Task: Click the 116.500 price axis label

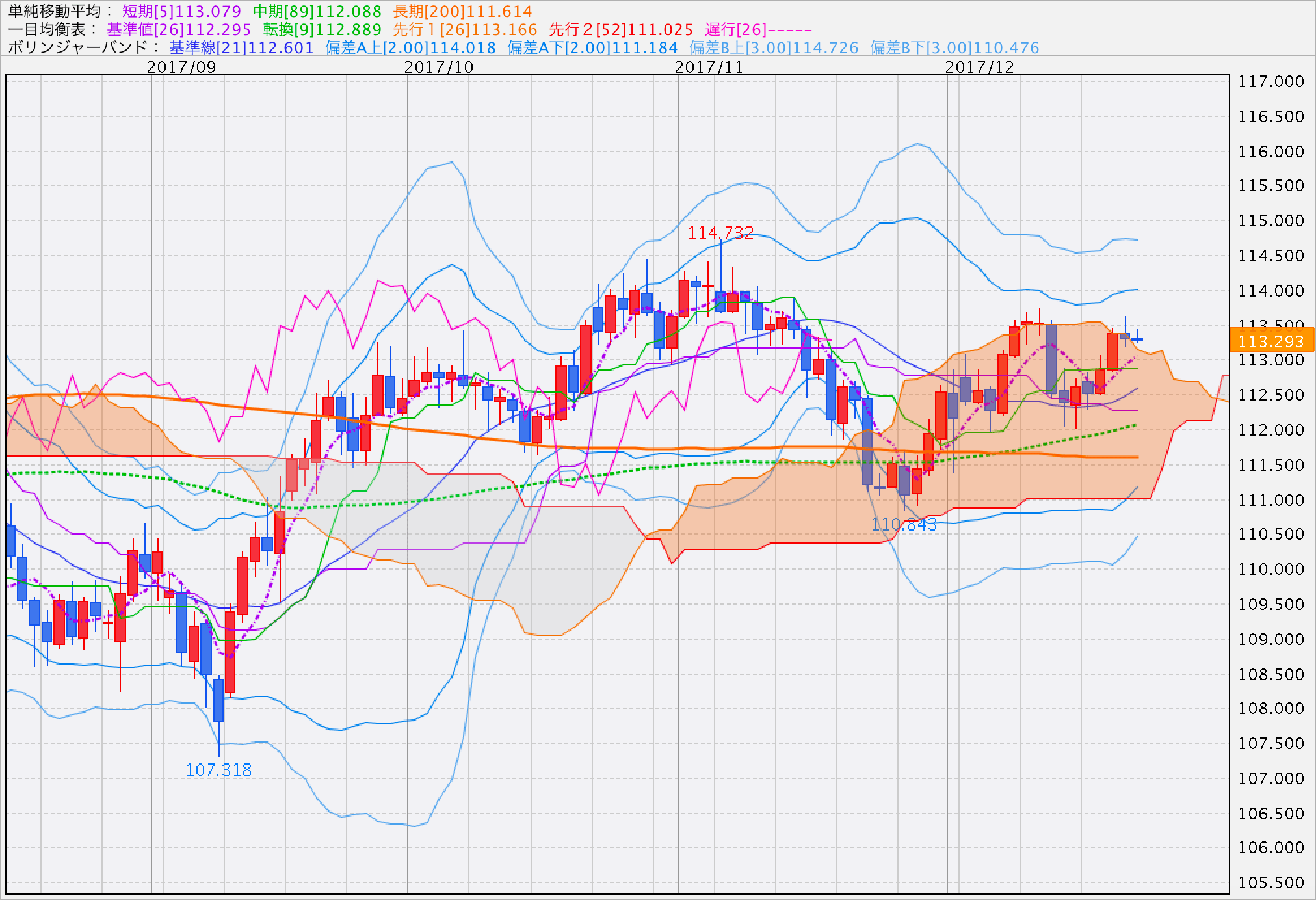Action: tap(1271, 116)
